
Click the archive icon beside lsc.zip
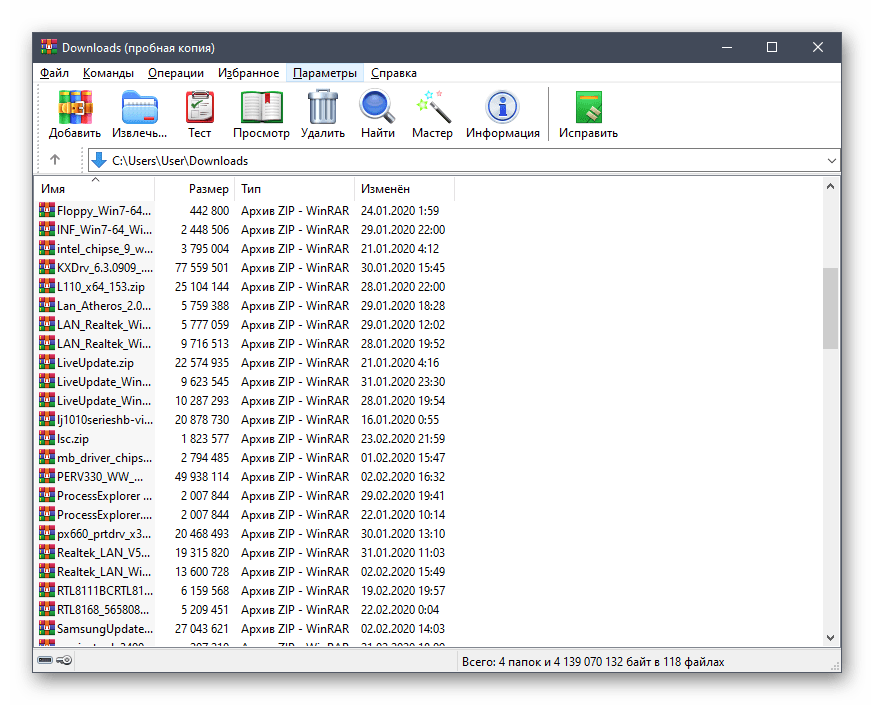[x=47, y=438]
